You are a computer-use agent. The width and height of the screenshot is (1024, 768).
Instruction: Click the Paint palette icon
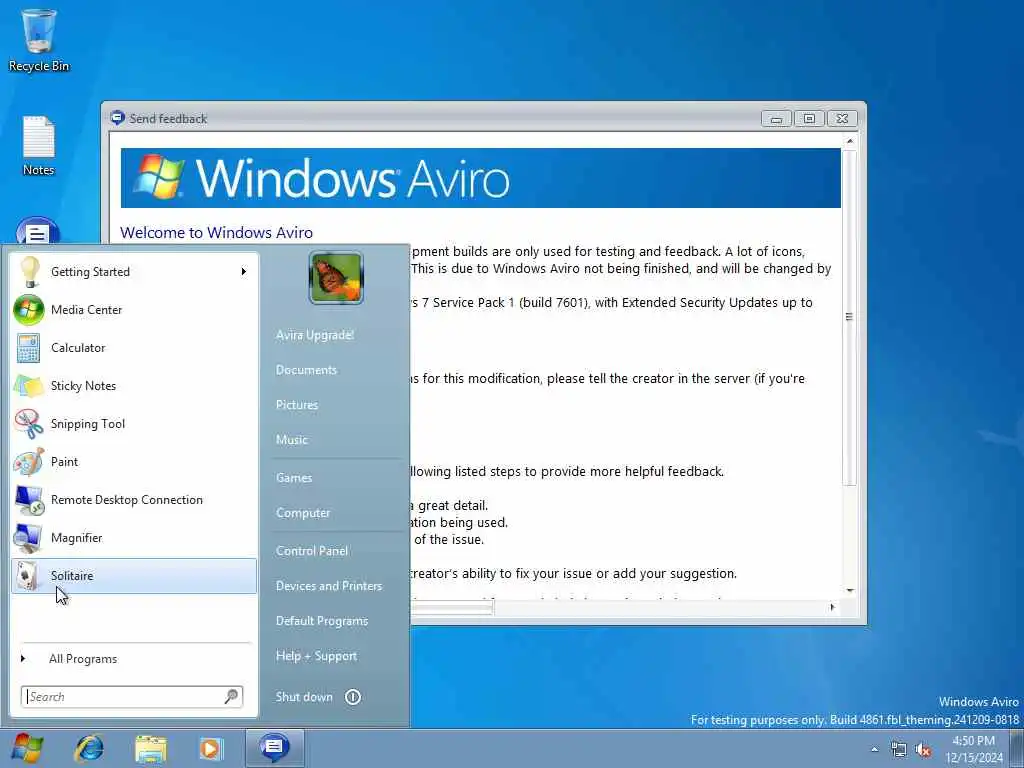click(x=29, y=462)
